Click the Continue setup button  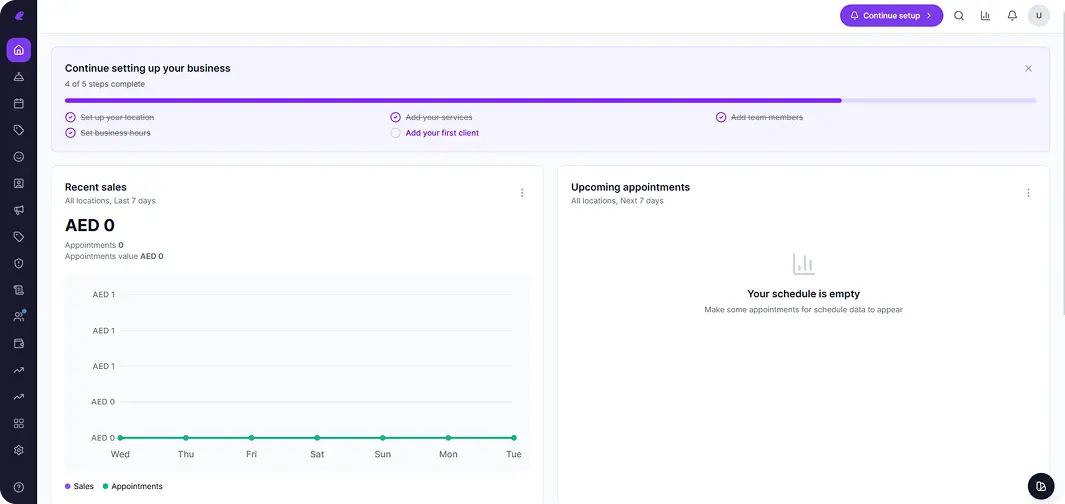click(x=891, y=16)
